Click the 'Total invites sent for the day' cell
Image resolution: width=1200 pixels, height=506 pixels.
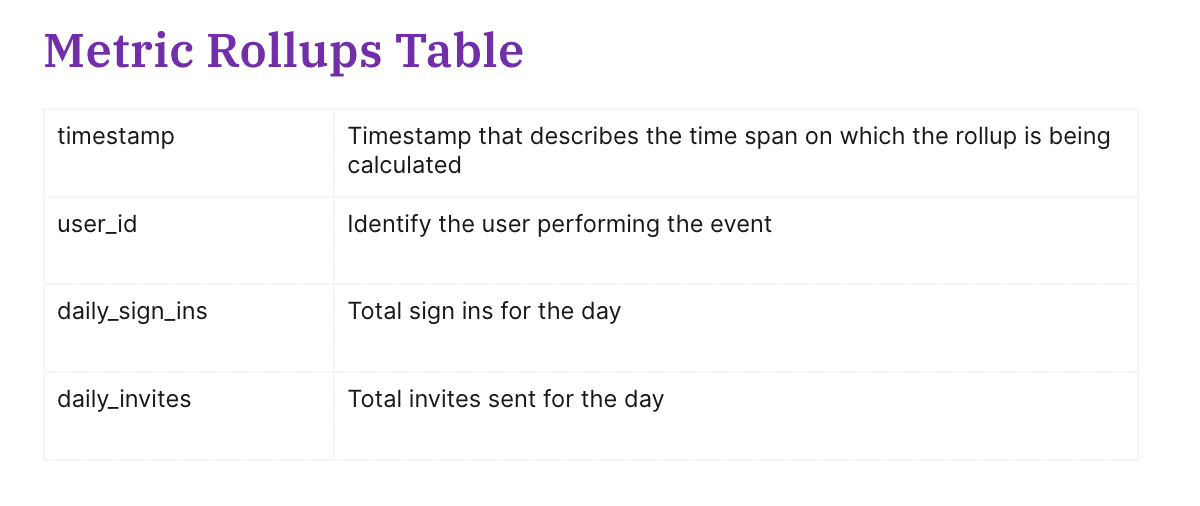736,416
